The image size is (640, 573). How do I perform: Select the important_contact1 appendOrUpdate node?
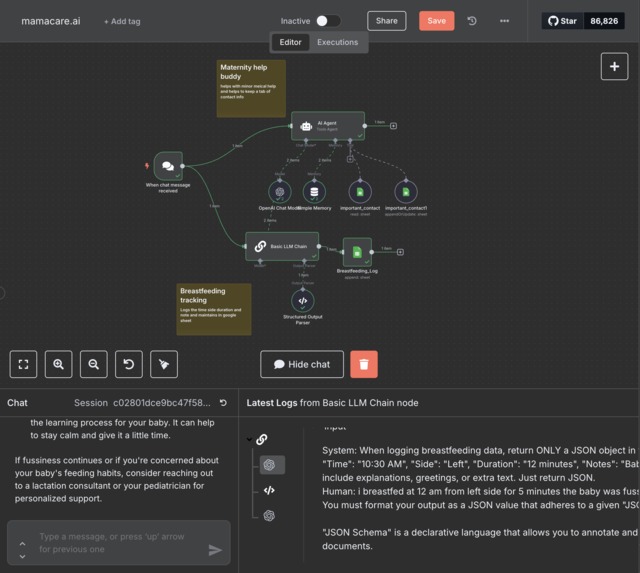pyautogui.click(x=406, y=191)
